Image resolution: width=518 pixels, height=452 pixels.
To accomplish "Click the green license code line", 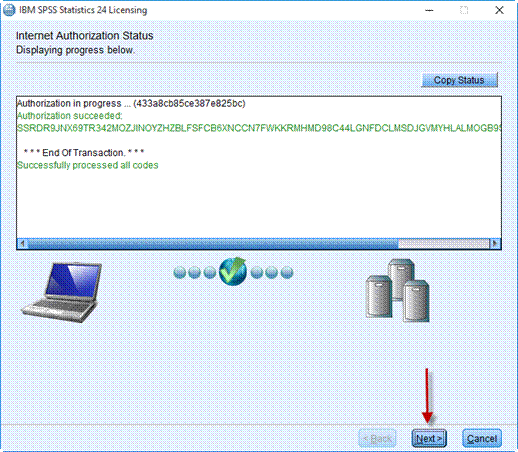I will pyautogui.click(x=259, y=128).
